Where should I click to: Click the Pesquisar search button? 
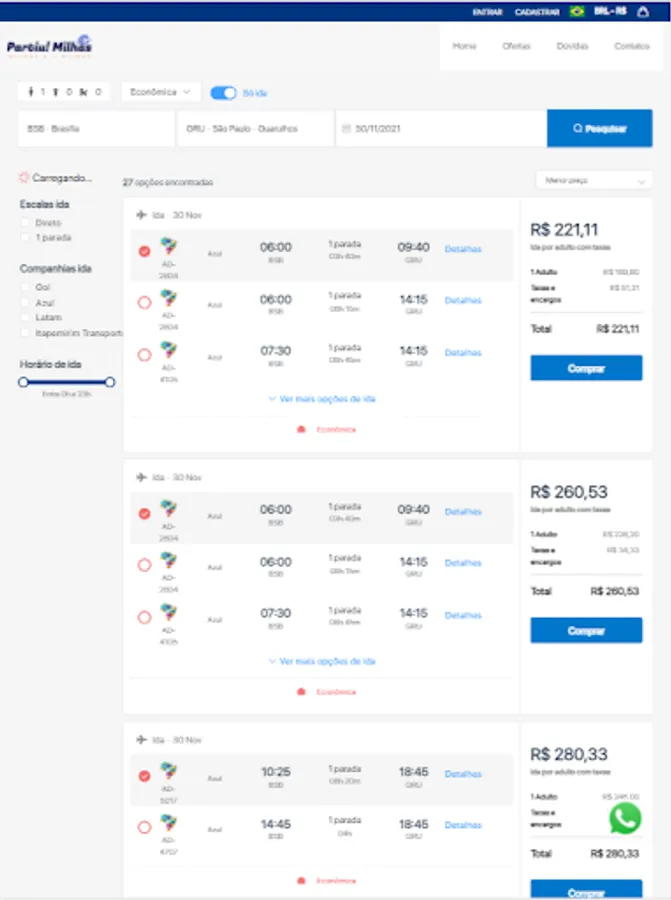[599, 128]
